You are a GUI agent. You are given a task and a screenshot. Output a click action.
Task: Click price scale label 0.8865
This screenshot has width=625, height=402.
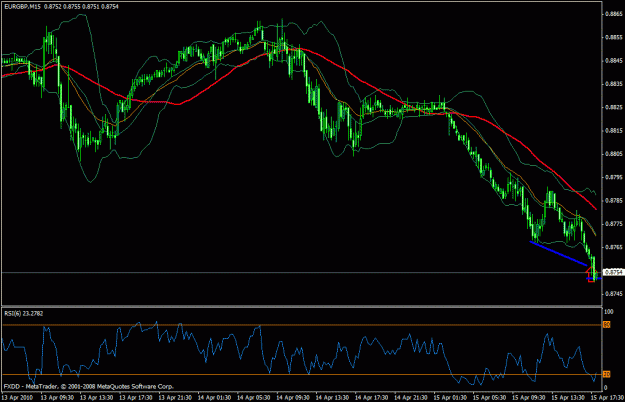tap(614, 14)
